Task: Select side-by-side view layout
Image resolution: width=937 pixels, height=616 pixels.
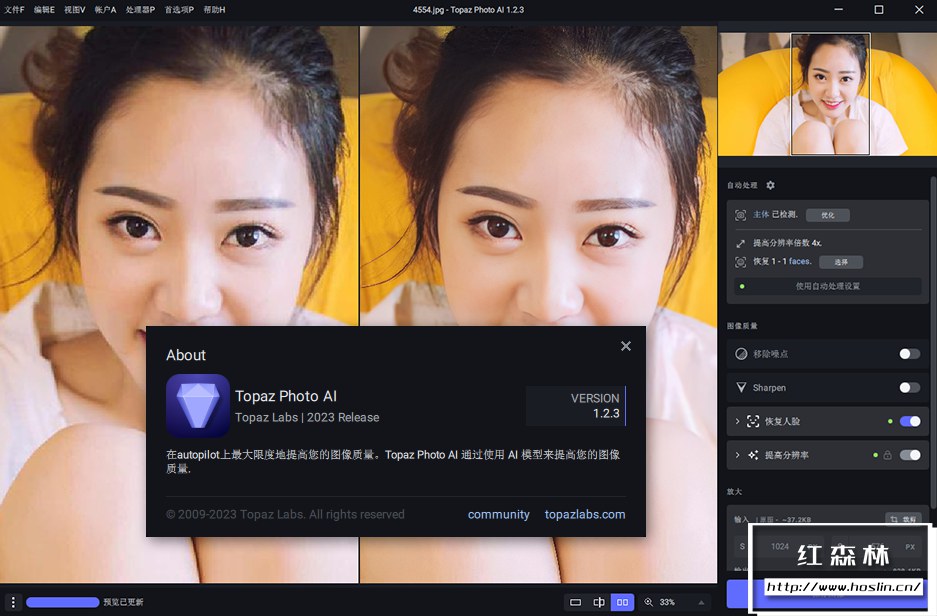Action: click(x=622, y=602)
